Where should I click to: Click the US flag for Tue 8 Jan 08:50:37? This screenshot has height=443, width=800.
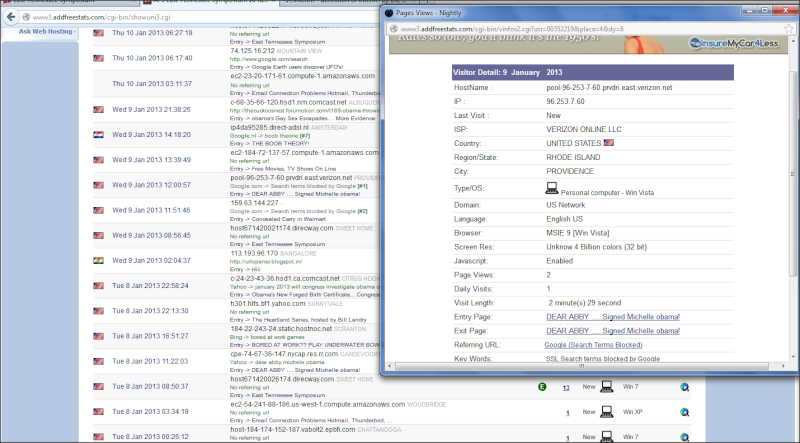pos(98,386)
